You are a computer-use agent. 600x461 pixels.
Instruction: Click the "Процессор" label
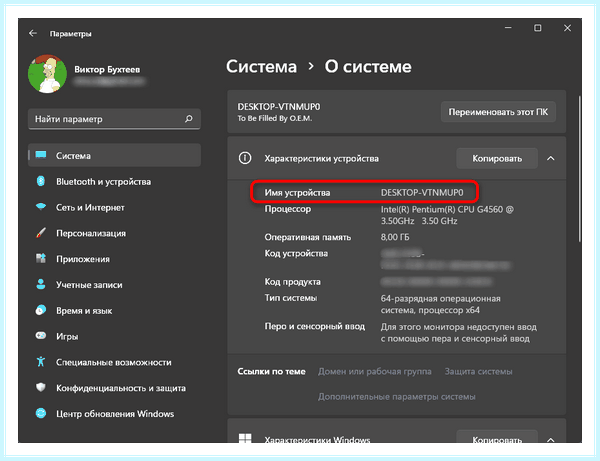tap(288, 209)
